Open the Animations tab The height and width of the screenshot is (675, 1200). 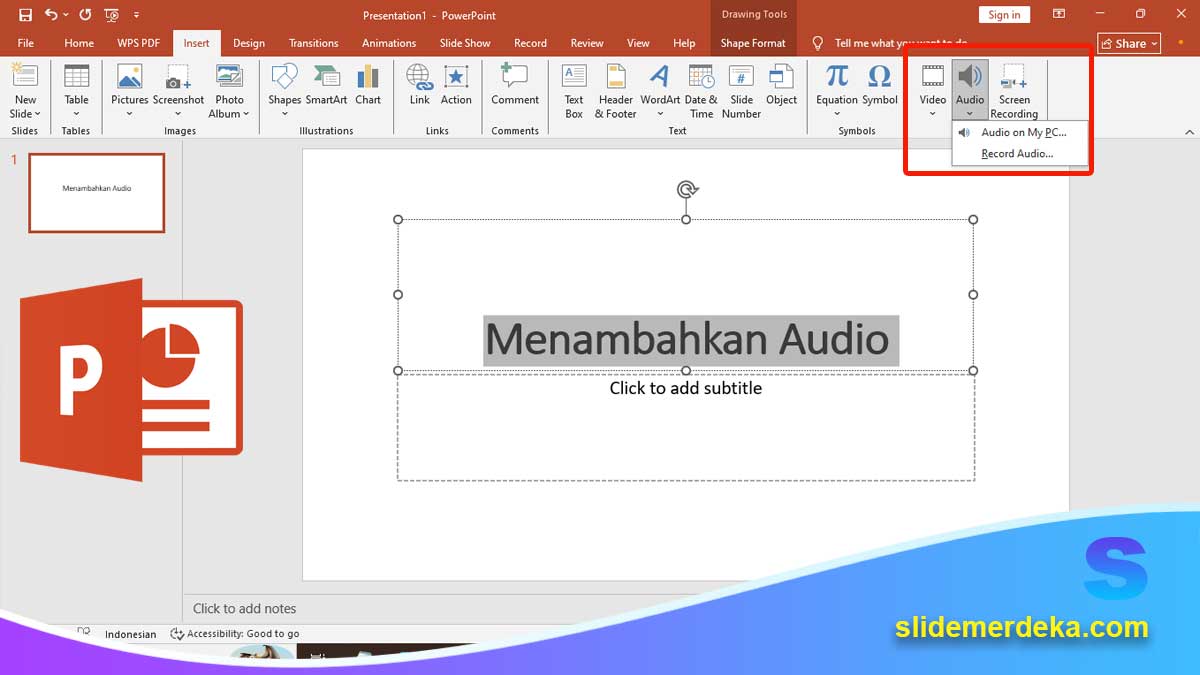coord(389,43)
